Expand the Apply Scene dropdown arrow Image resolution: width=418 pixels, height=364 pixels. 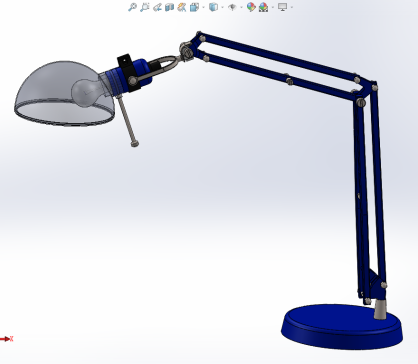click(273, 7)
